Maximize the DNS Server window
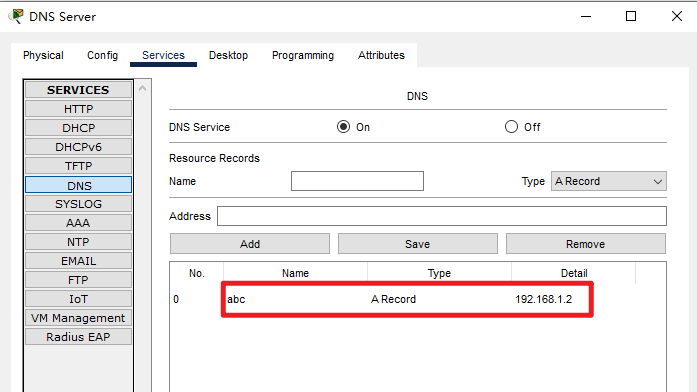697x392 pixels. pyautogui.click(x=631, y=16)
